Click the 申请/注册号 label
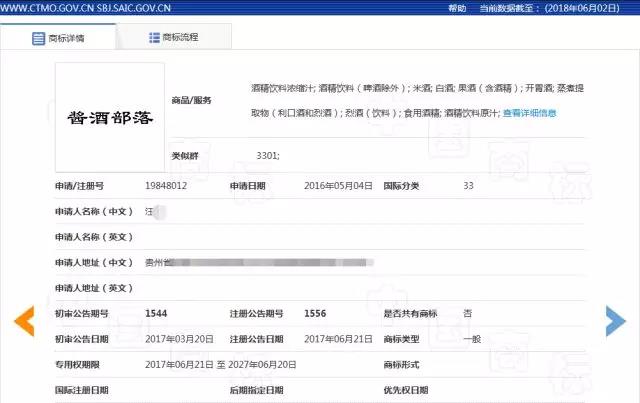Image resolution: width=640 pixels, height=403 pixels. (79, 186)
